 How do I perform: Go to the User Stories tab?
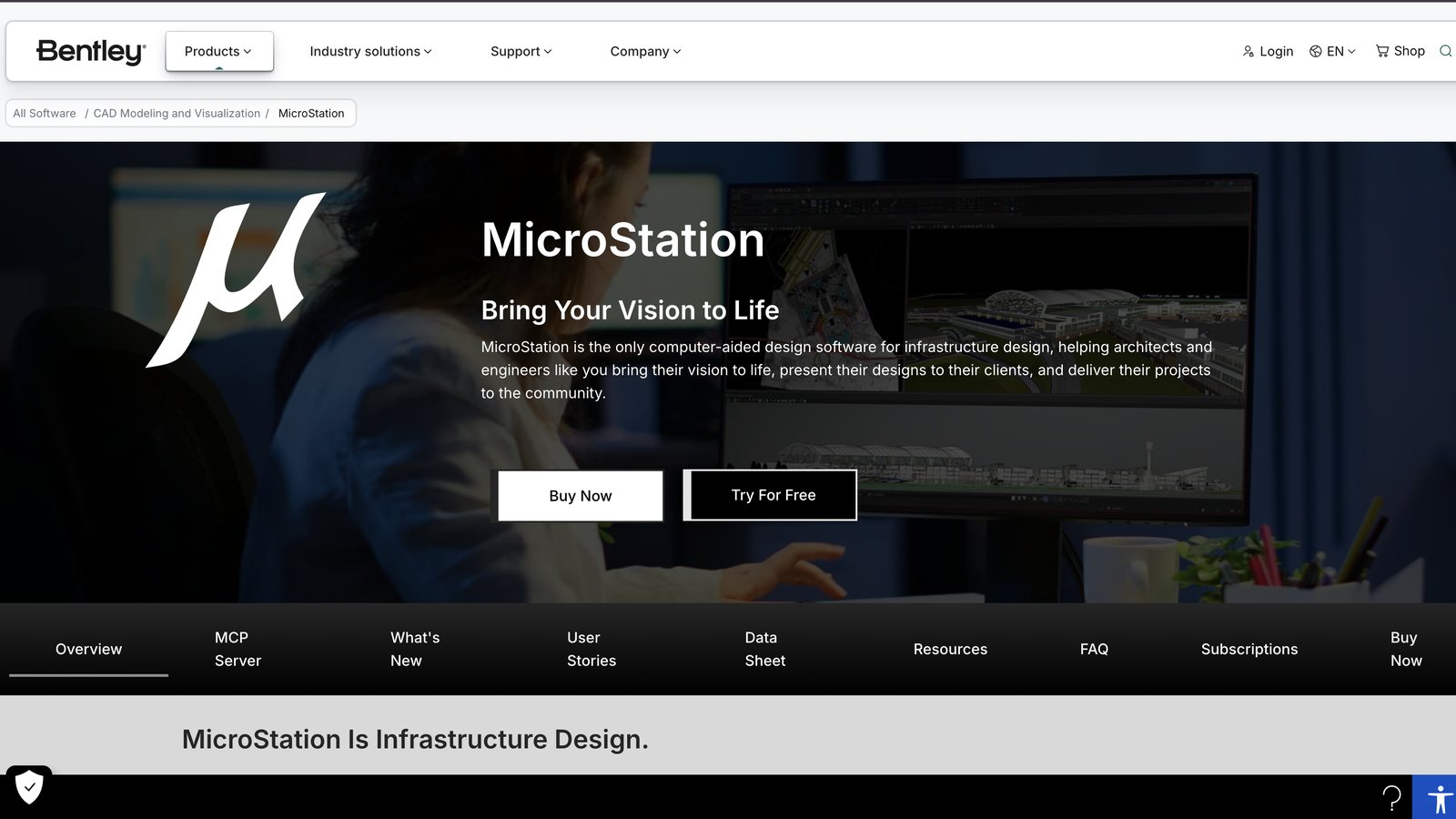[x=591, y=649]
